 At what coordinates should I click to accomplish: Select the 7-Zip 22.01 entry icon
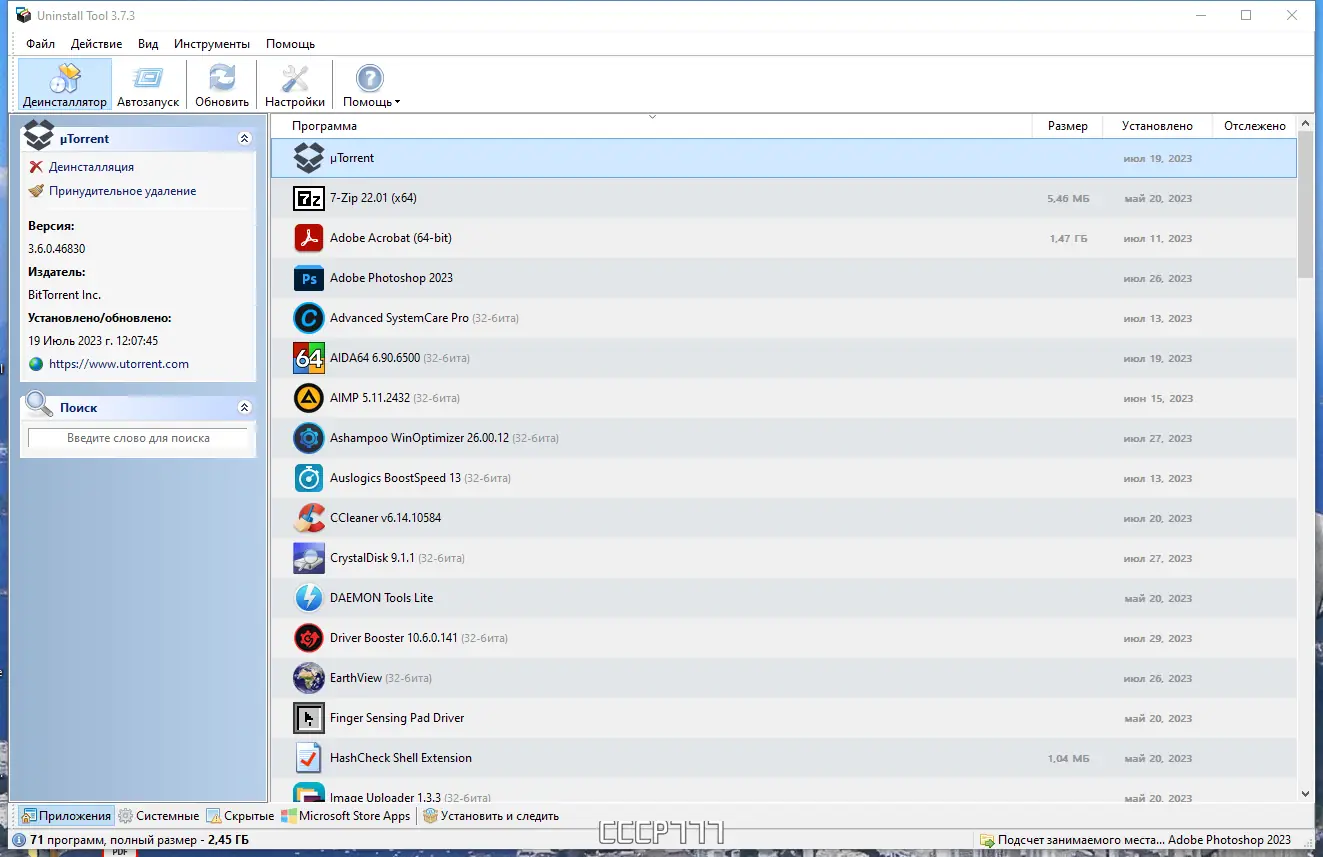point(308,197)
